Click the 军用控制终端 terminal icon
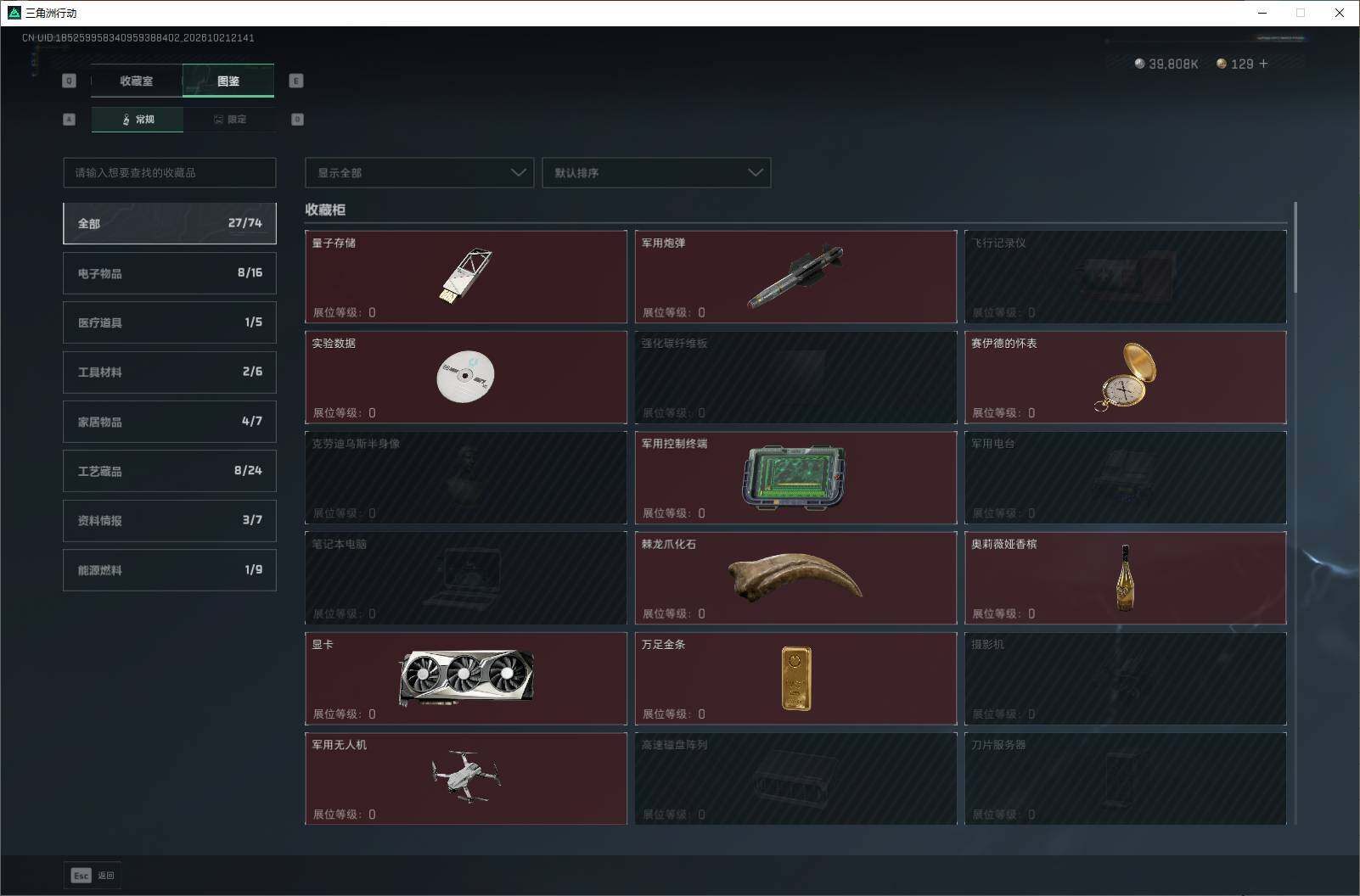This screenshot has height=896, width=1360. tap(795, 478)
